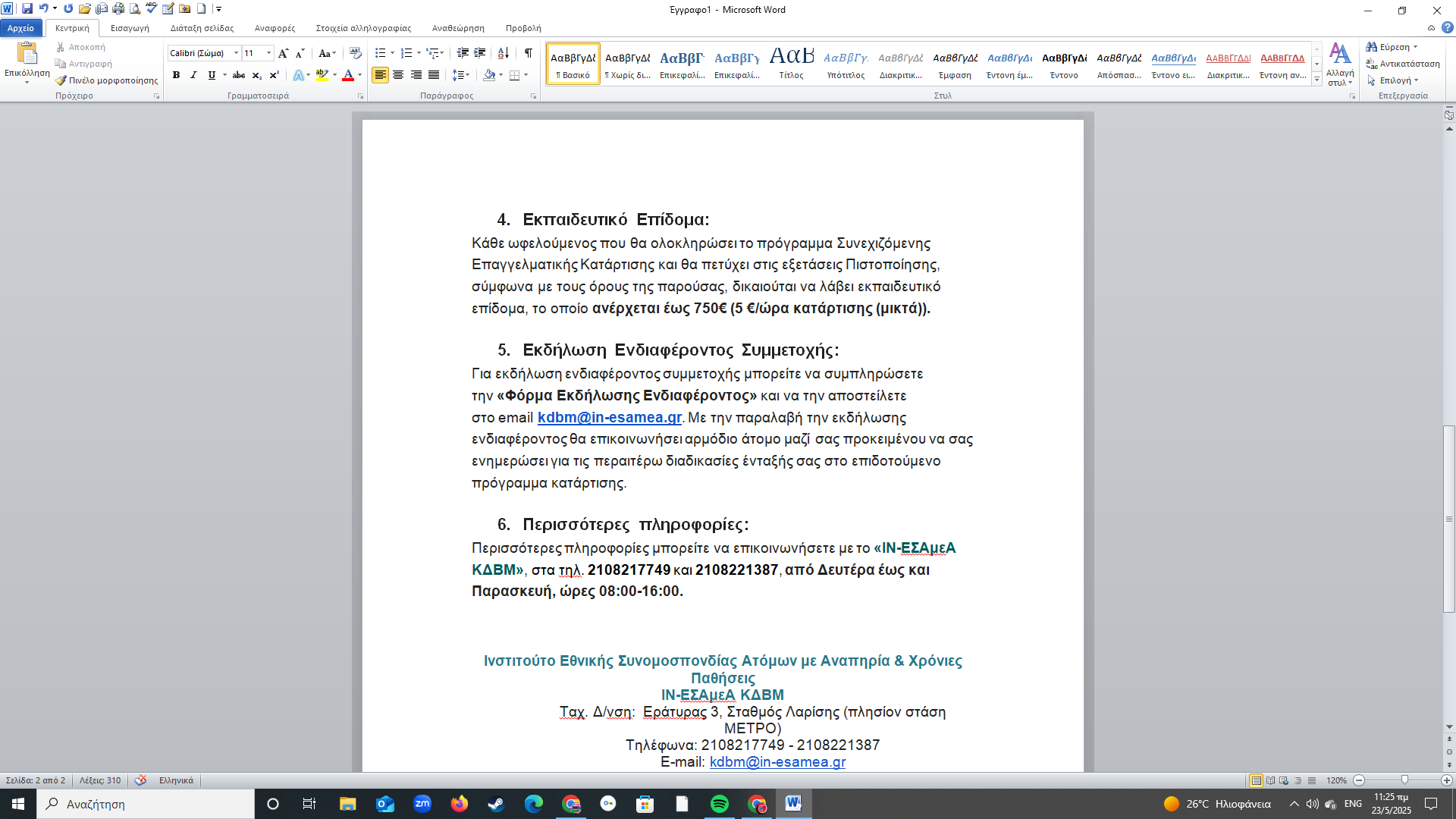Open Outlook from the taskbar
Image resolution: width=1456 pixels, height=819 pixels.
[x=385, y=804]
